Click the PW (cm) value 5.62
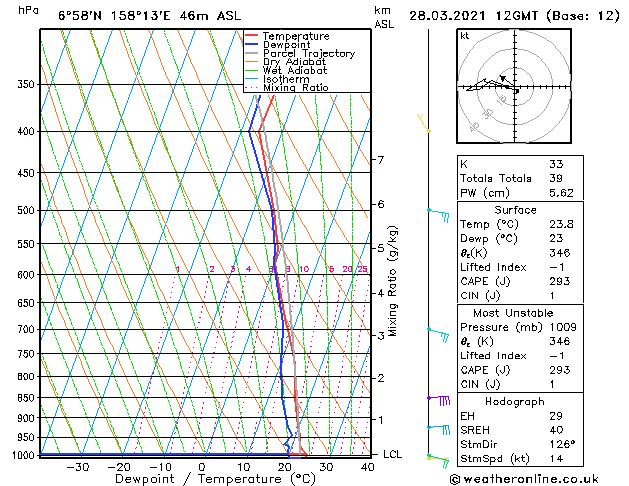 (x=561, y=193)
